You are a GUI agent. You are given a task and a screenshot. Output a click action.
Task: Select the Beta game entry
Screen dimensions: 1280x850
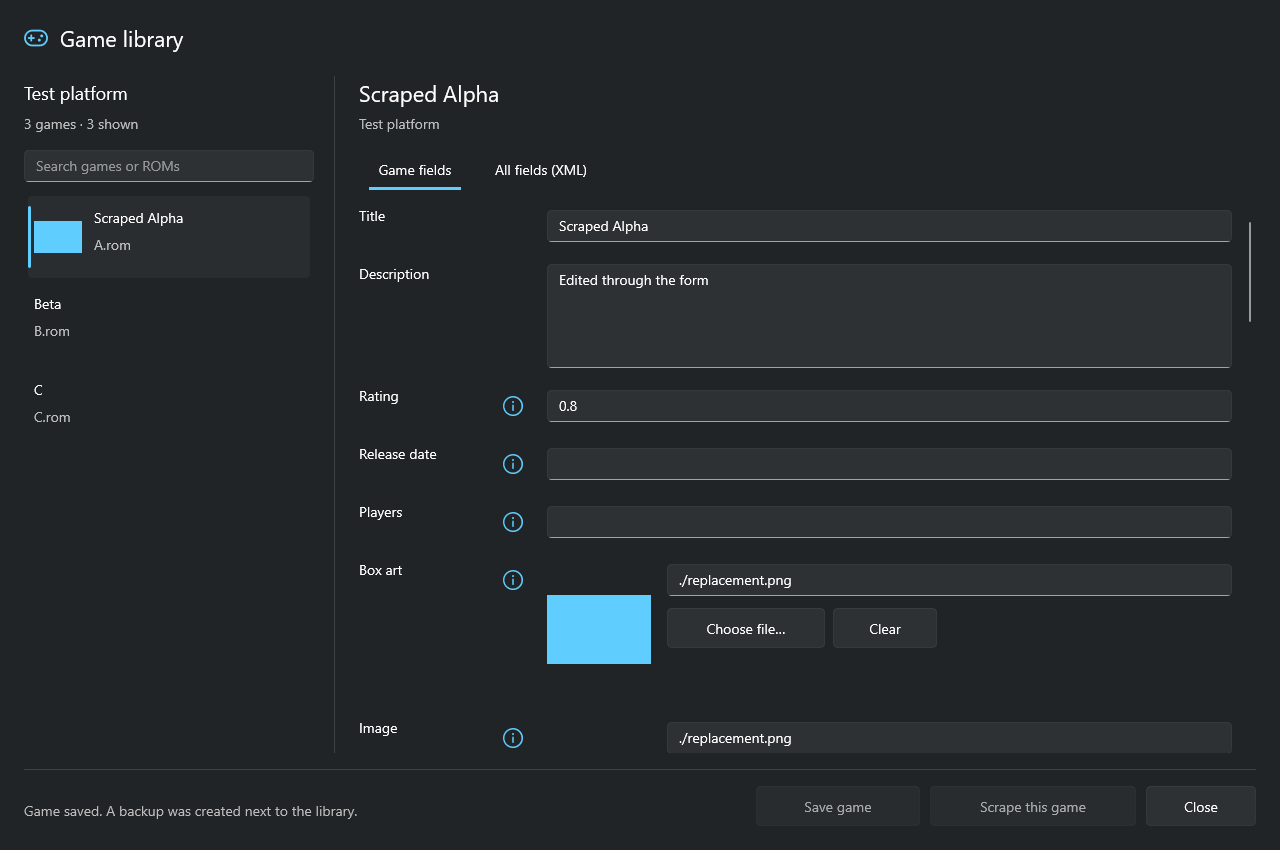tap(169, 318)
